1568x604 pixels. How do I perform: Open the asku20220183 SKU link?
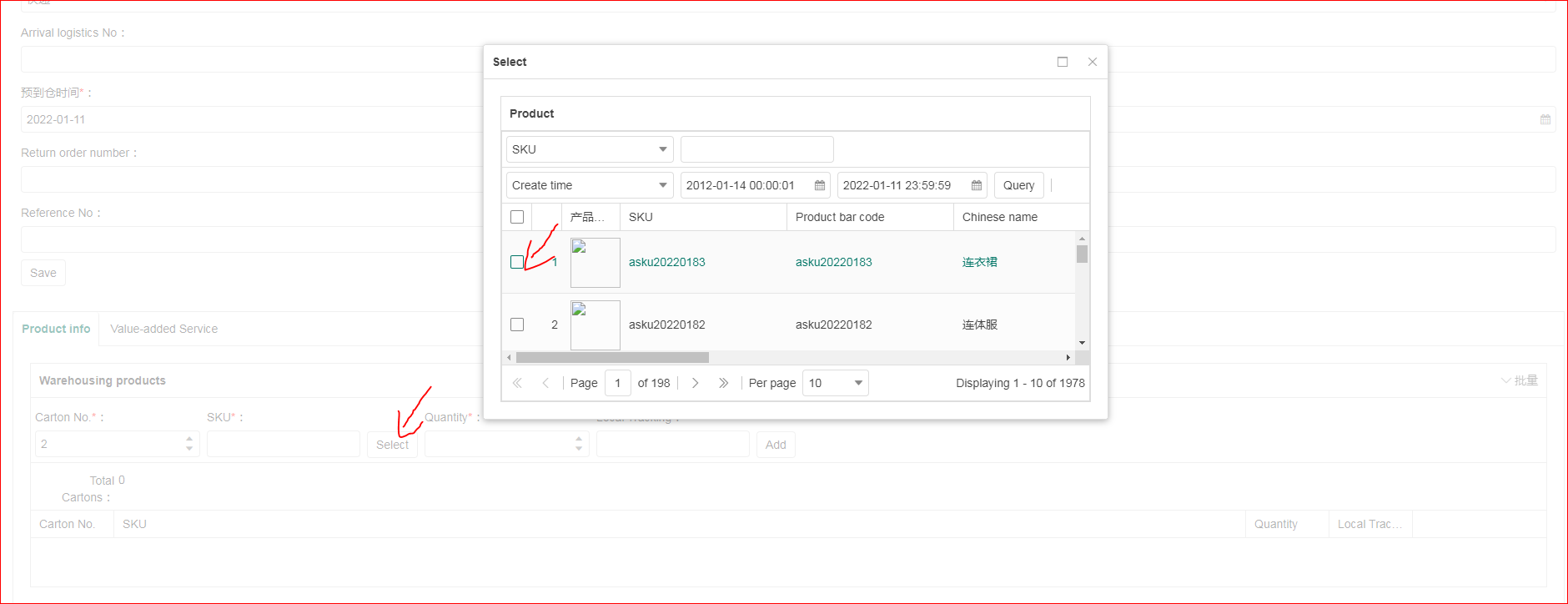click(x=667, y=262)
